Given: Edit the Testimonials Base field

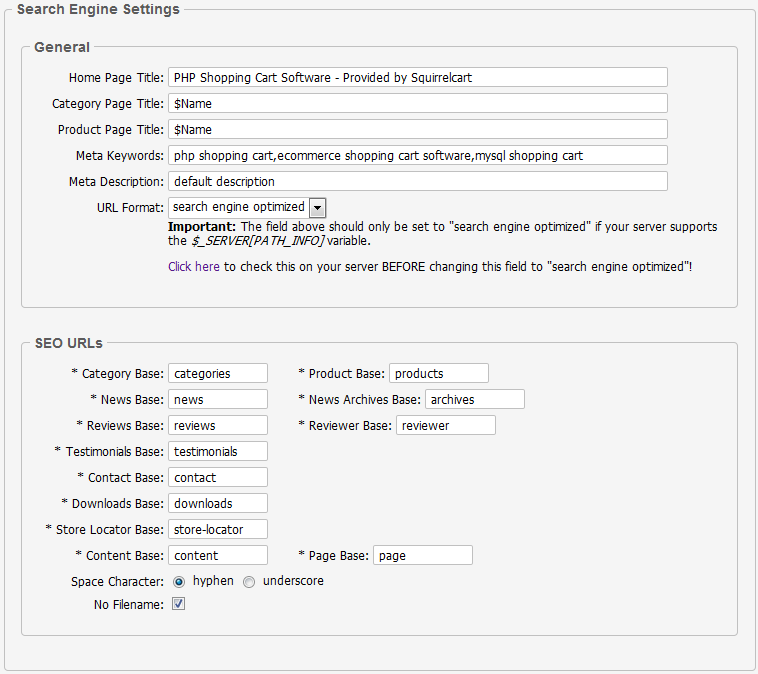Looking at the screenshot, I should pos(218,451).
